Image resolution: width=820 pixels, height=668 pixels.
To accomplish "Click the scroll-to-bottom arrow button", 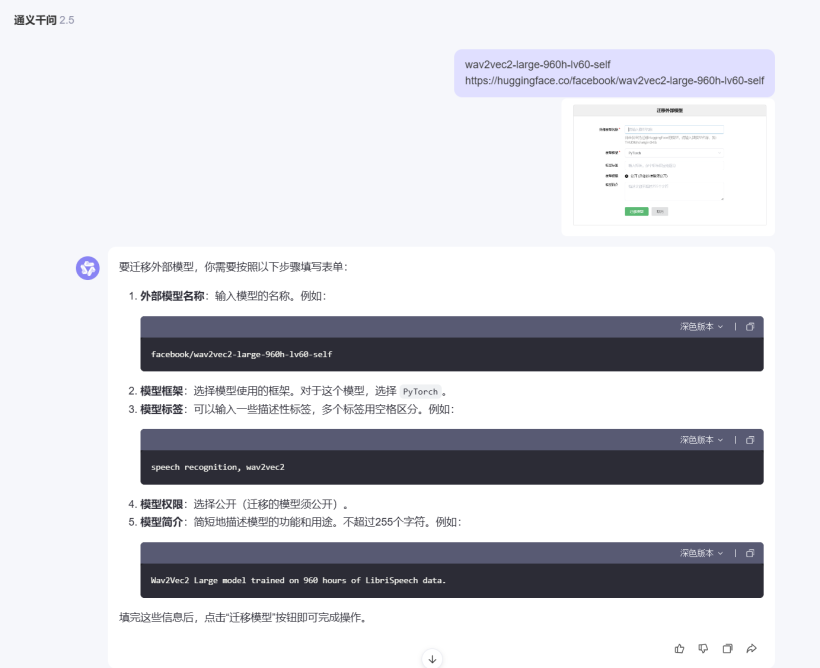I will click(x=432, y=659).
